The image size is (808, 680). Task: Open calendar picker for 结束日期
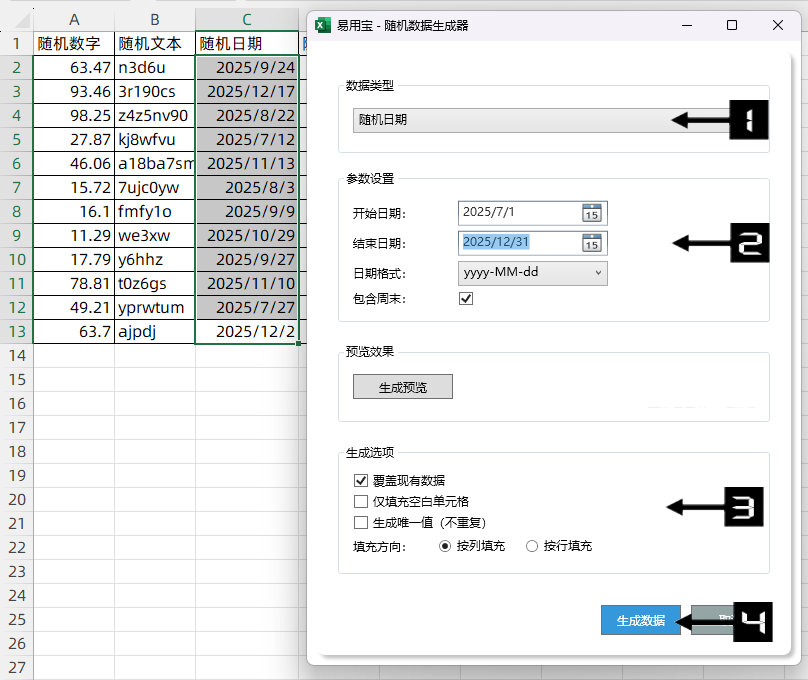591,243
